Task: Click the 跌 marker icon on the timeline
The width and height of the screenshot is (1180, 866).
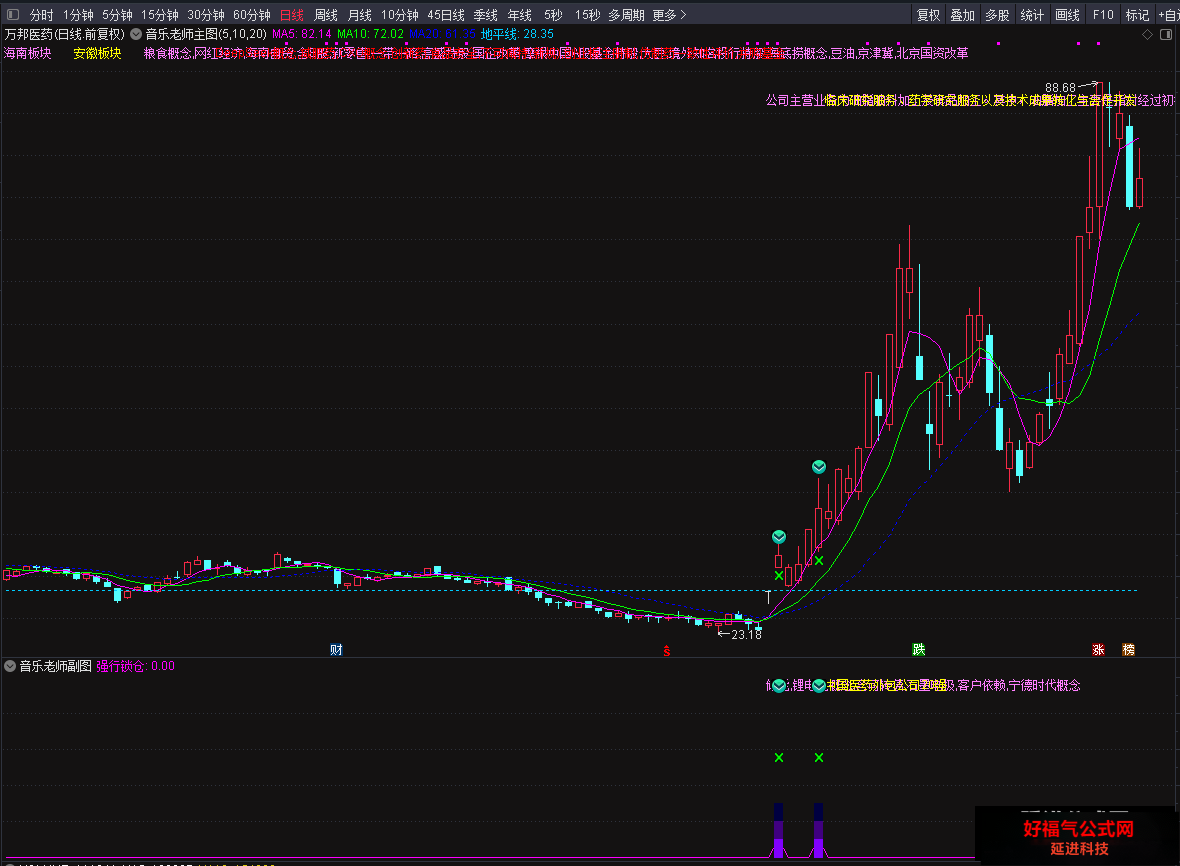Action: [x=919, y=649]
